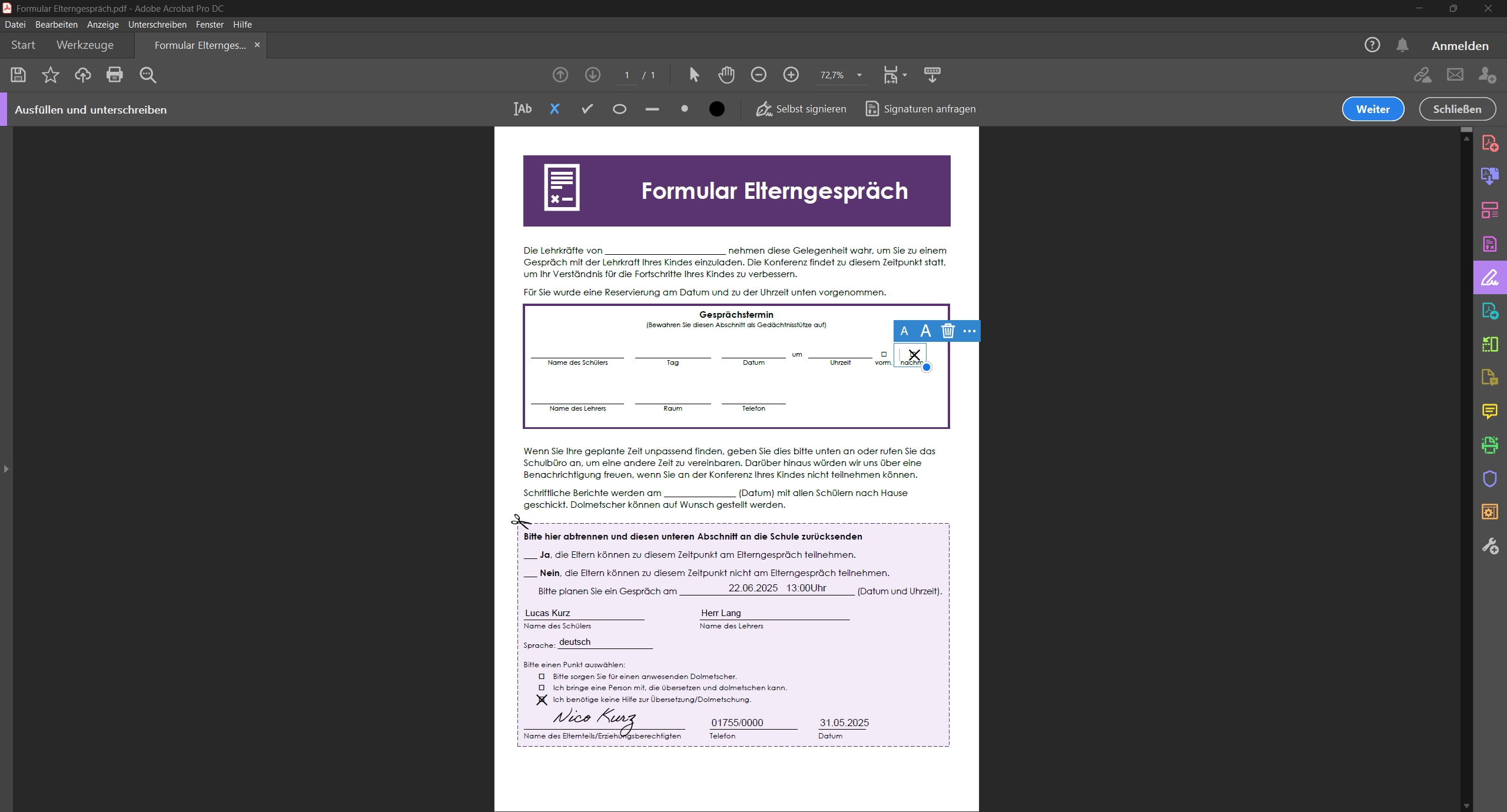Switch to the Werkzeuge tab
This screenshot has height=812, width=1507.
tap(85, 45)
